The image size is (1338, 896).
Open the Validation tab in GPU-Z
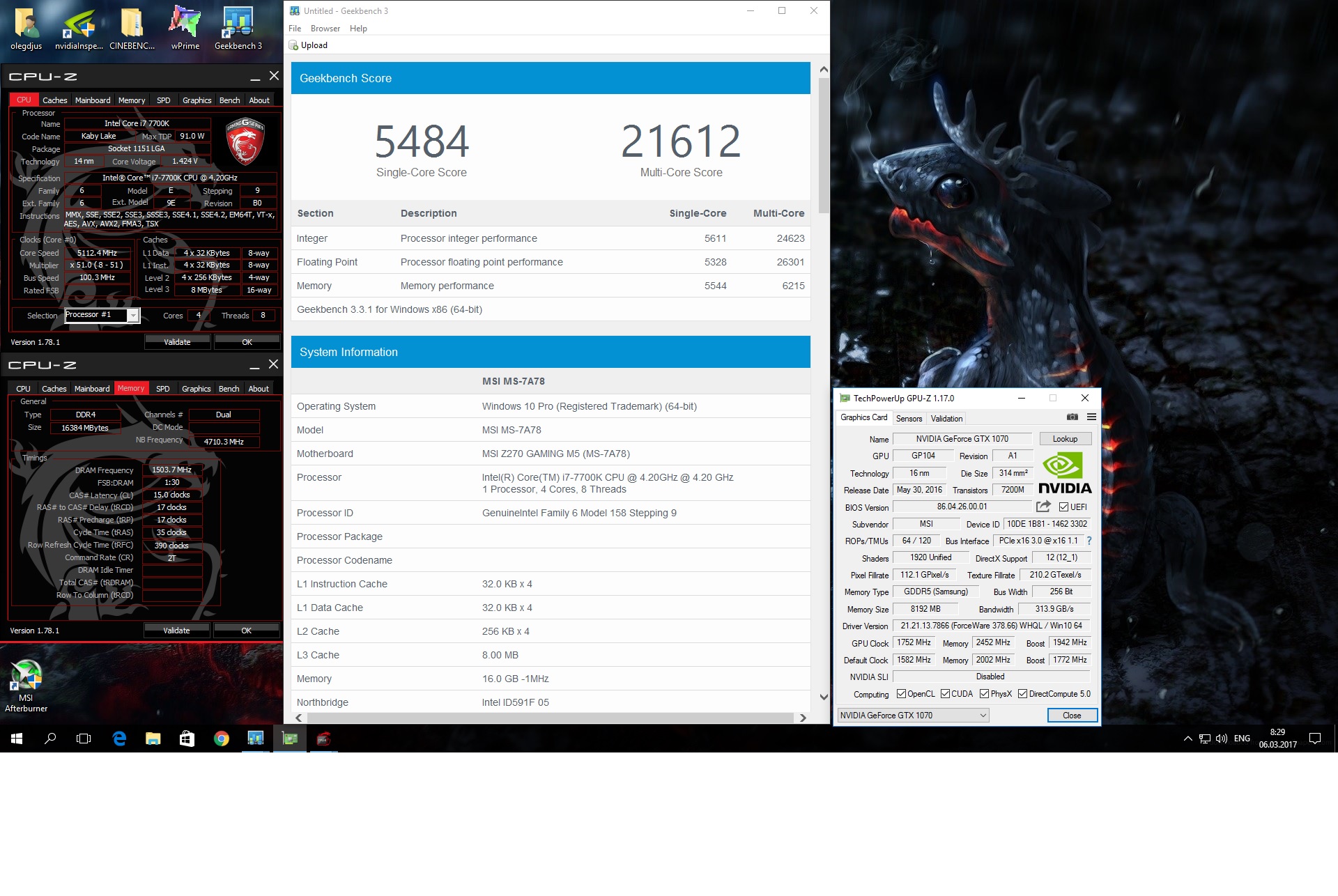(946, 419)
